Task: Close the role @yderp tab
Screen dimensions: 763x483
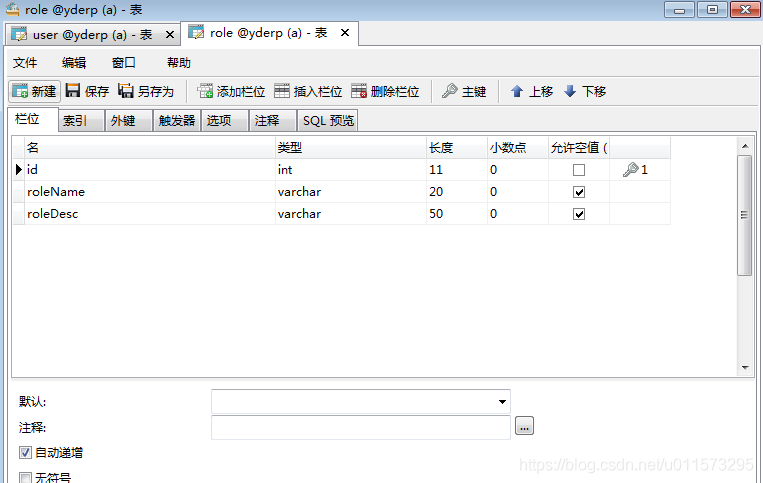Action: pyautogui.click(x=345, y=33)
